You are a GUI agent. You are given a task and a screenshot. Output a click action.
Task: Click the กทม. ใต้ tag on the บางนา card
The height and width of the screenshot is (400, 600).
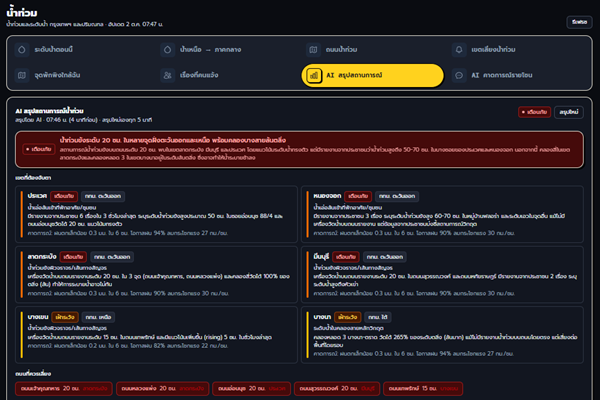(378, 317)
